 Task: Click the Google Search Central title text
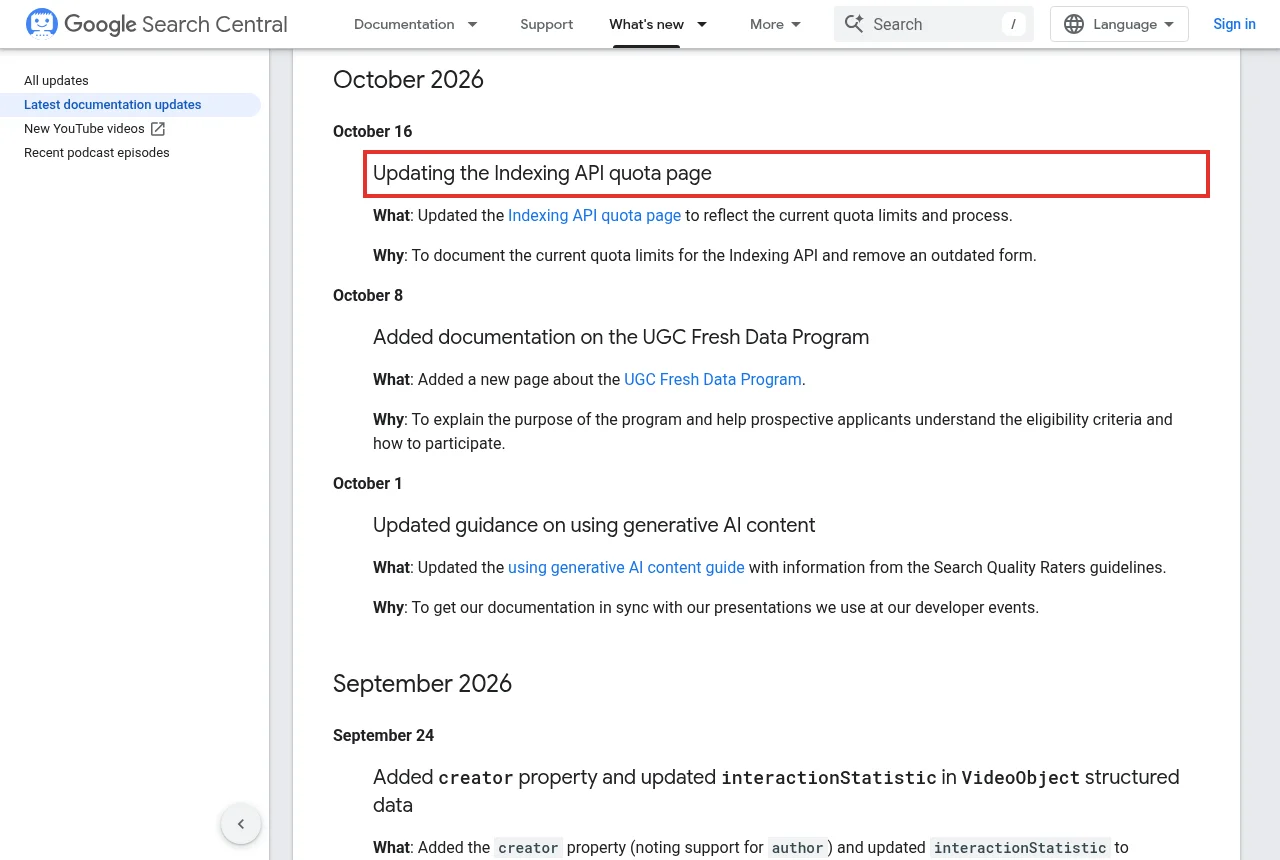(x=176, y=24)
